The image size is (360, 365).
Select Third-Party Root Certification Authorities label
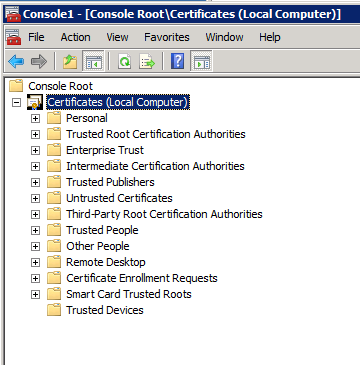[164, 214]
